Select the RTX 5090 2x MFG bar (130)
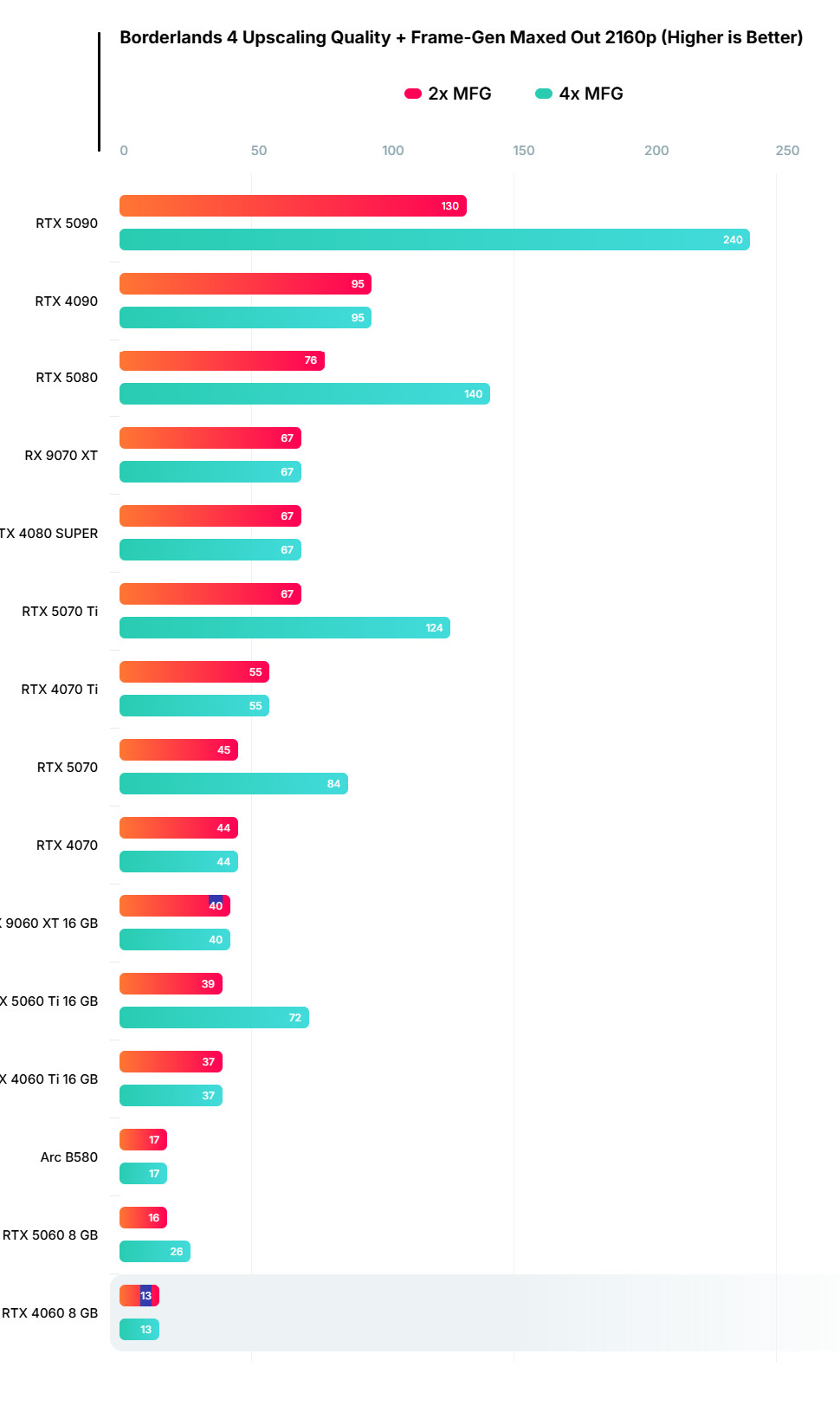840x1419 pixels. (x=293, y=206)
